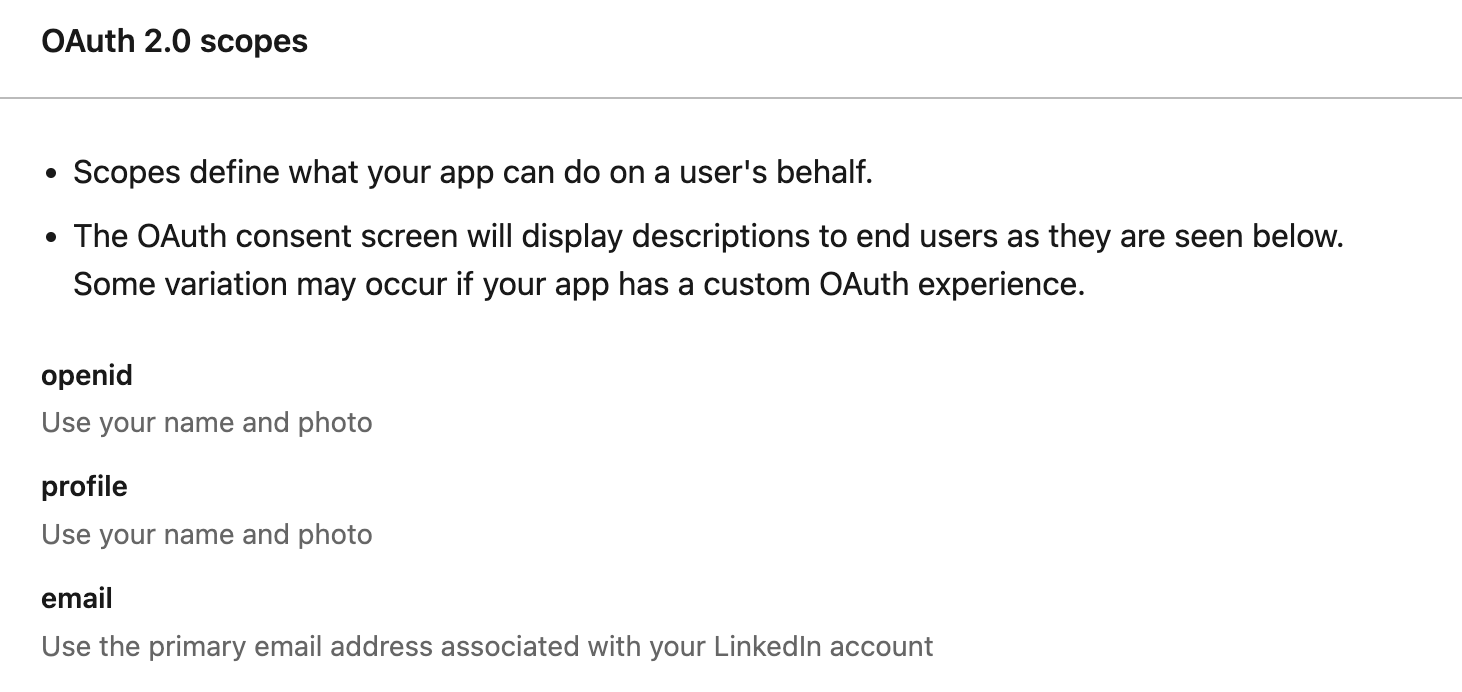1462x692 pixels.
Task: Click the horizontal divider below the heading
Action: (731, 98)
